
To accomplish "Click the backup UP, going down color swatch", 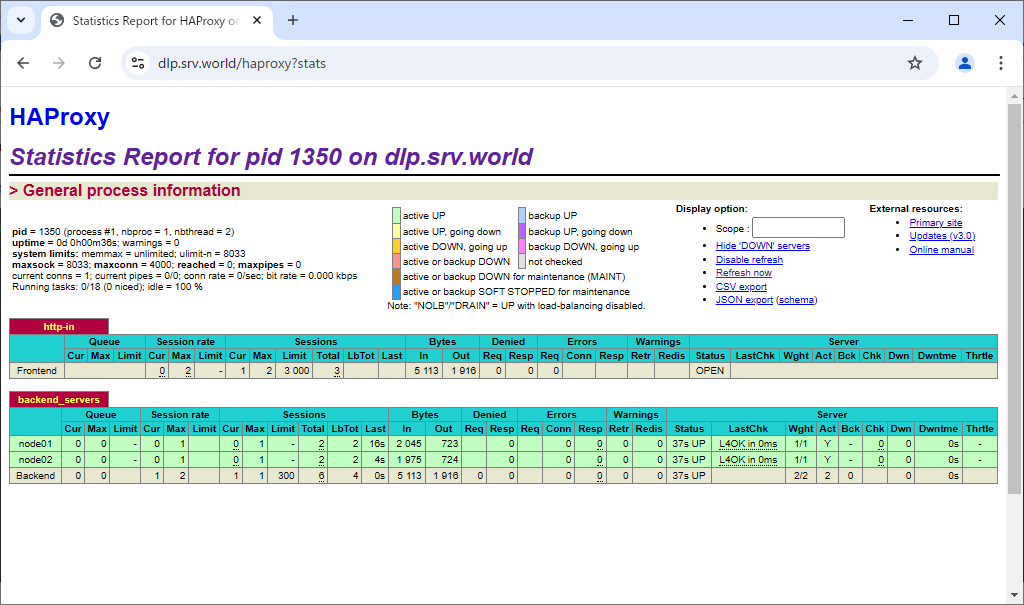I will click(x=522, y=231).
